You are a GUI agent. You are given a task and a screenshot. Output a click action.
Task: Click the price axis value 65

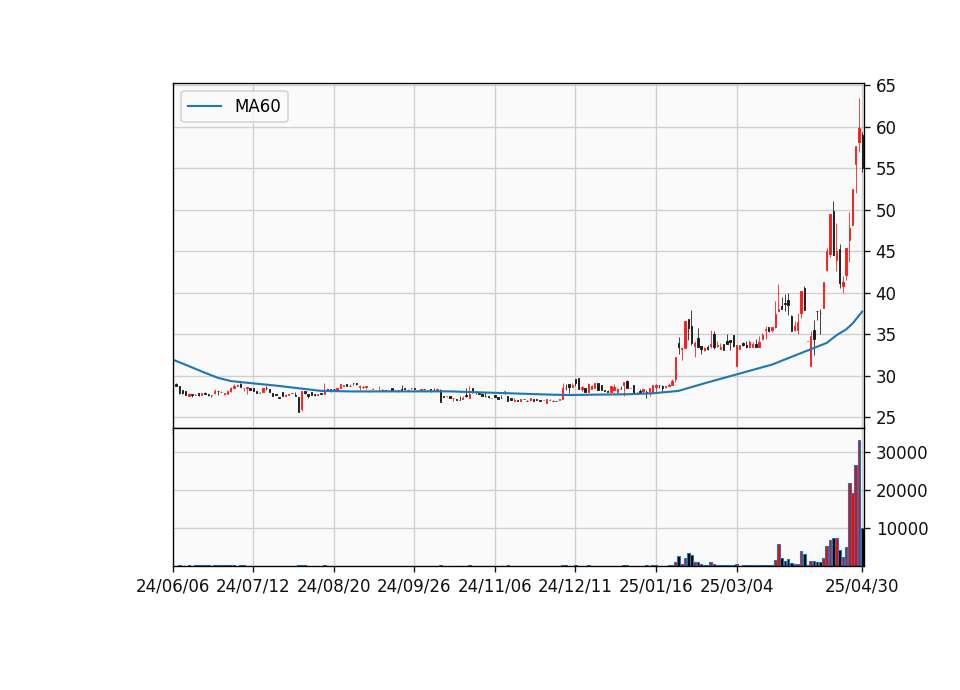tap(885, 86)
